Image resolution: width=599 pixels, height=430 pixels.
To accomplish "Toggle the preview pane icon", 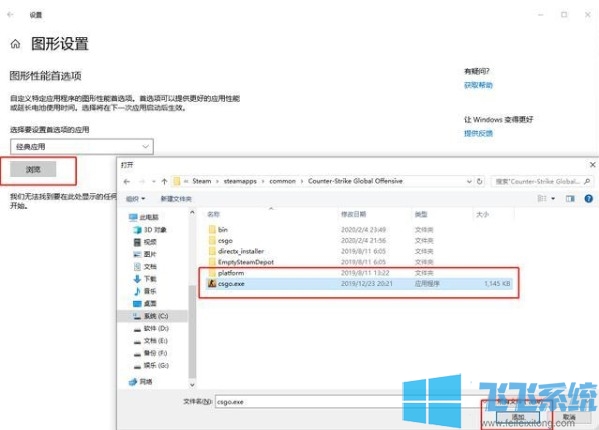I will pos(570,199).
